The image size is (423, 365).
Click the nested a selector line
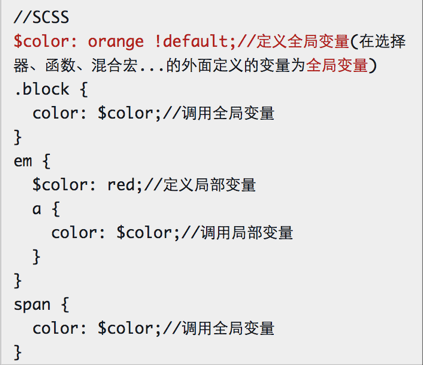(x=46, y=209)
